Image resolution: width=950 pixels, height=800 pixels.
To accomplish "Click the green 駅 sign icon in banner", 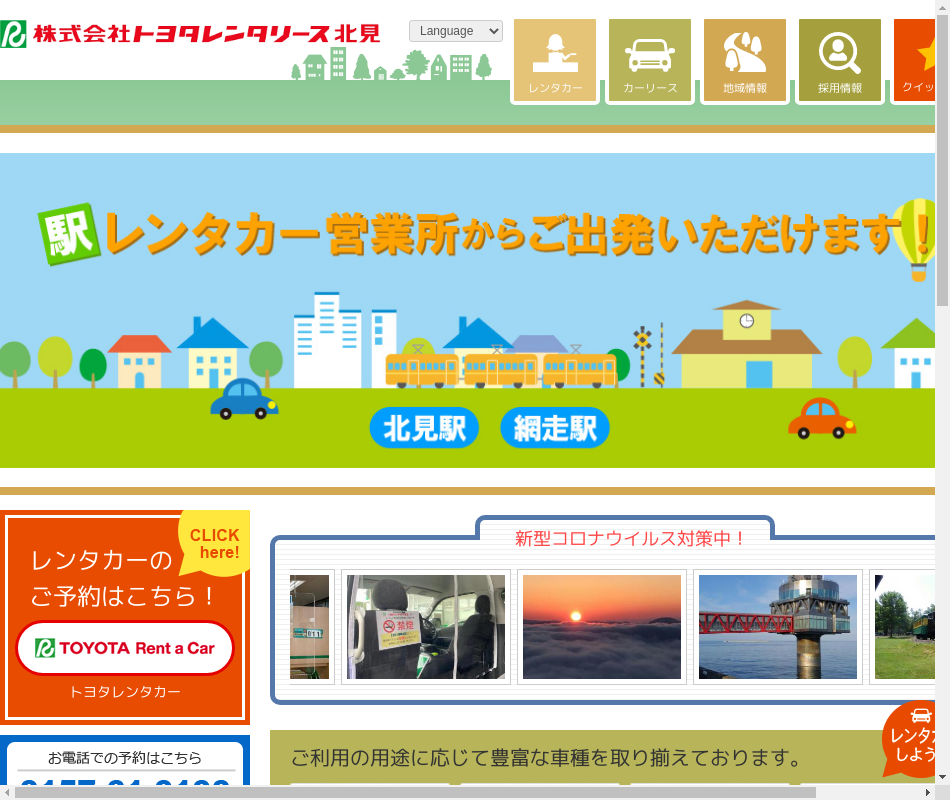I will click(68, 234).
